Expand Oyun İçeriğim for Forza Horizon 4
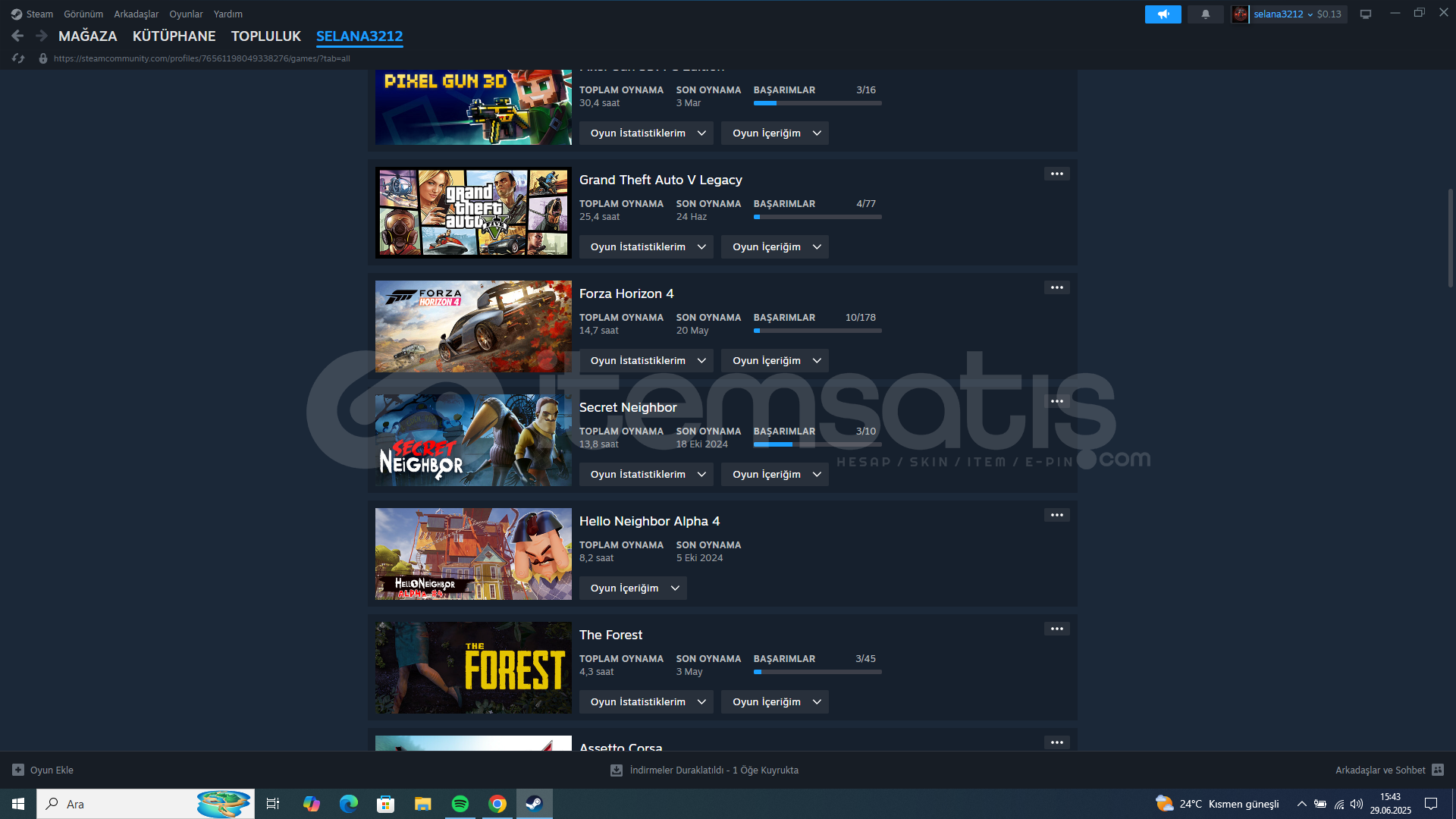1456x819 pixels. pyautogui.click(x=774, y=360)
